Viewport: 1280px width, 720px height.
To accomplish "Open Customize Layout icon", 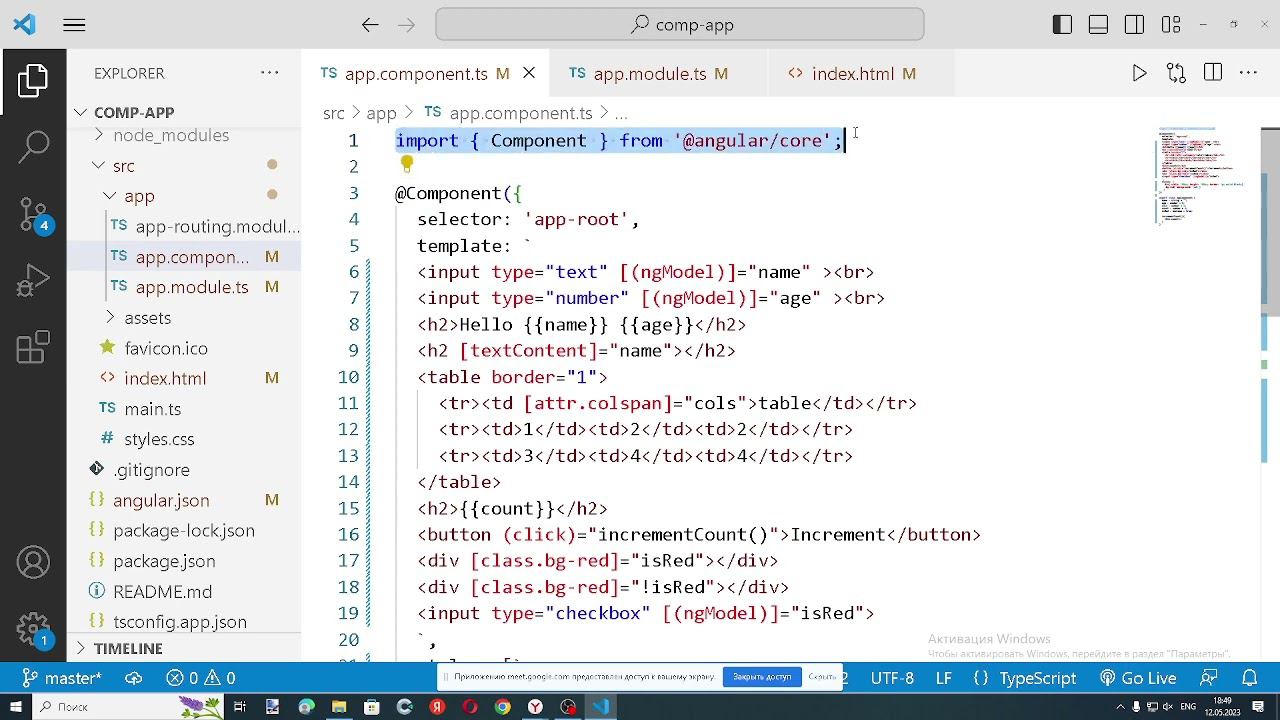I will [x=1170, y=25].
